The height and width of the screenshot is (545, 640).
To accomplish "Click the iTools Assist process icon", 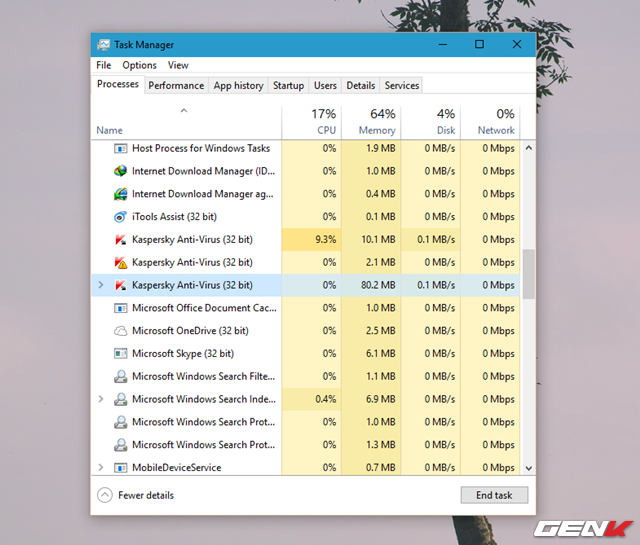I will pos(120,217).
